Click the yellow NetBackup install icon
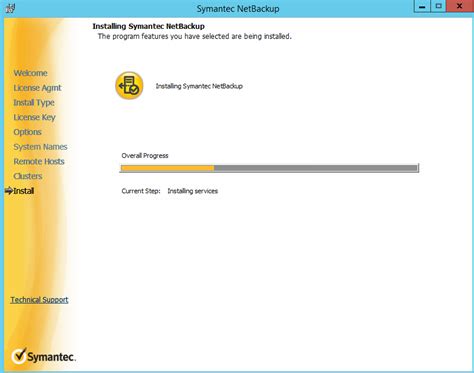This screenshot has width=474, height=373. 129,86
